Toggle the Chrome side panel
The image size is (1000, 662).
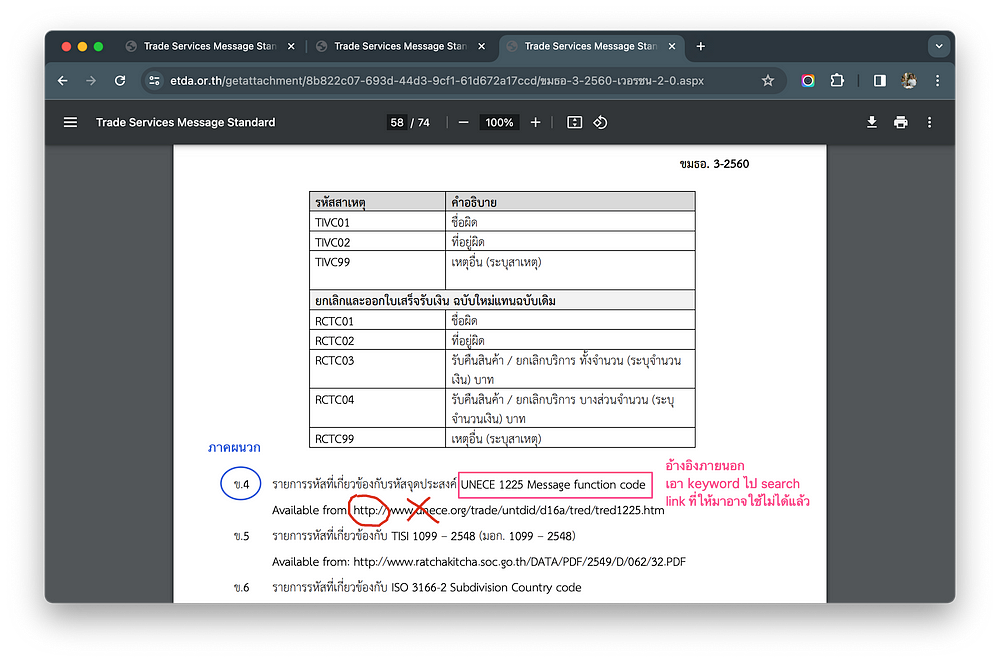[880, 81]
